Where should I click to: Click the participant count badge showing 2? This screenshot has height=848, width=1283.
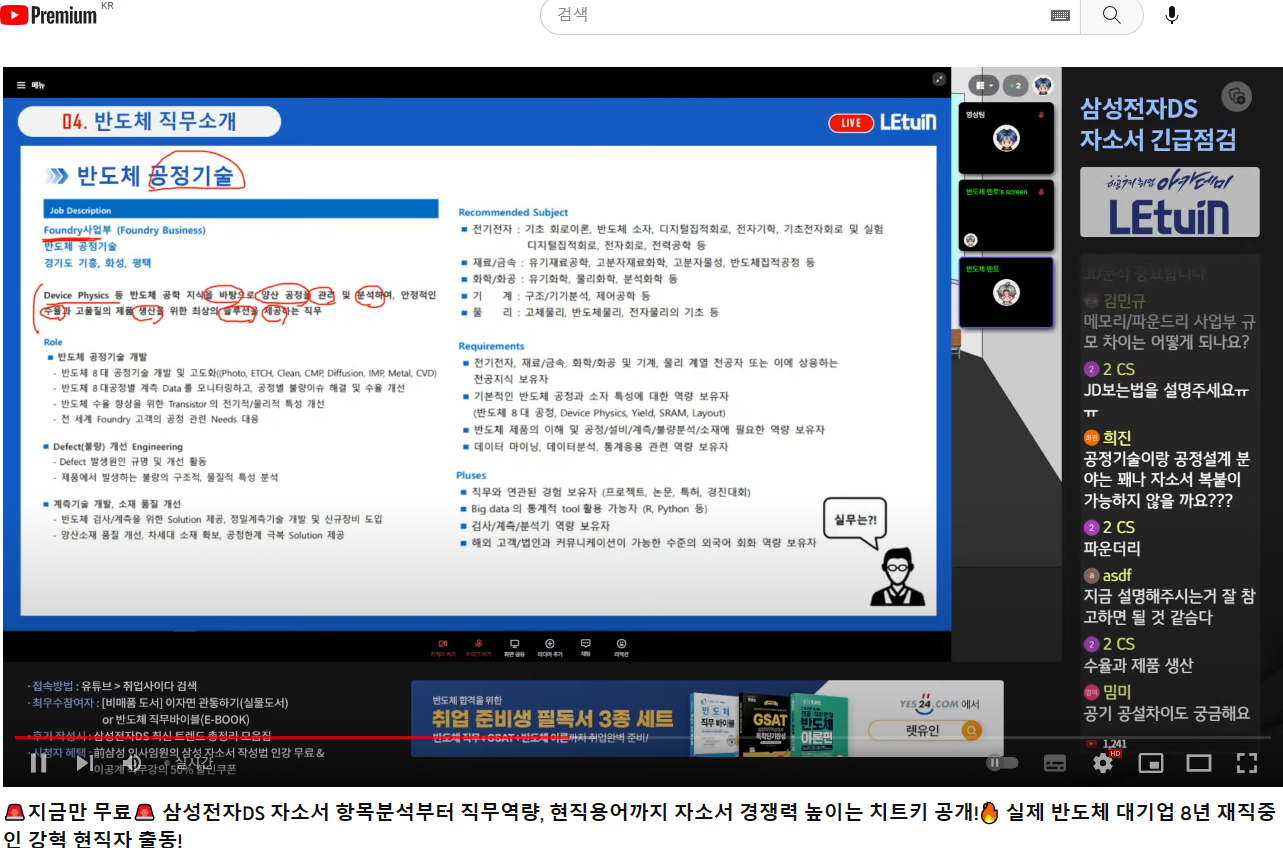pyautogui.click(x=1015, y=85)
